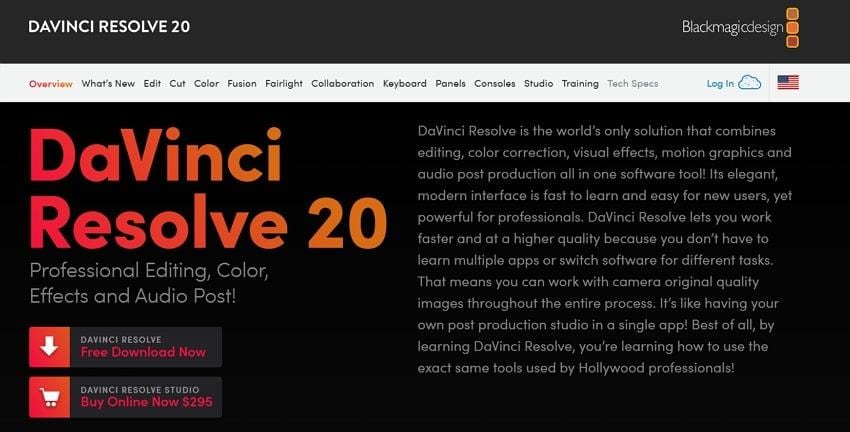Viewport: 850px width, 432px height.
Task: Open the Fusion tab
Action: pos(242,83)
